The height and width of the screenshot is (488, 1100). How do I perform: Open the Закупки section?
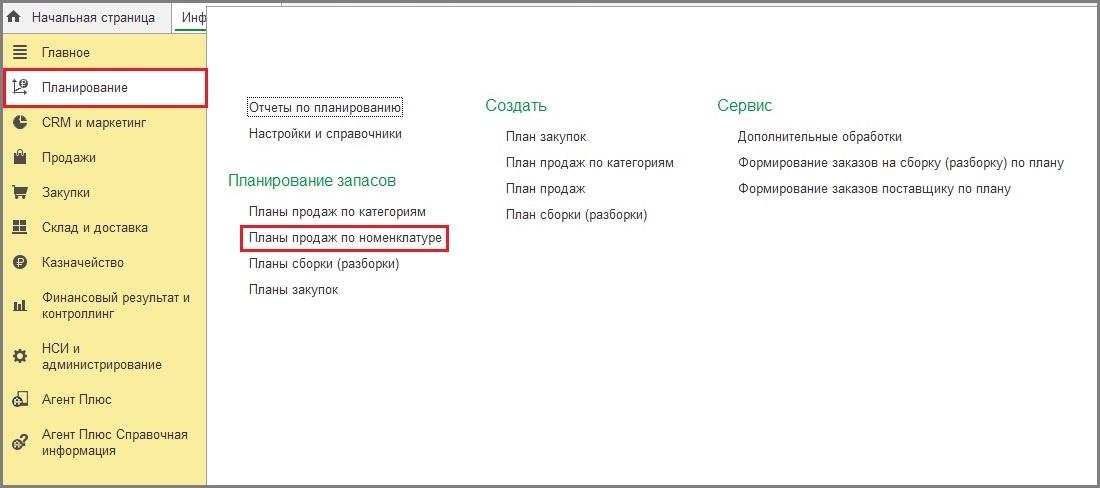pos(66,193)
